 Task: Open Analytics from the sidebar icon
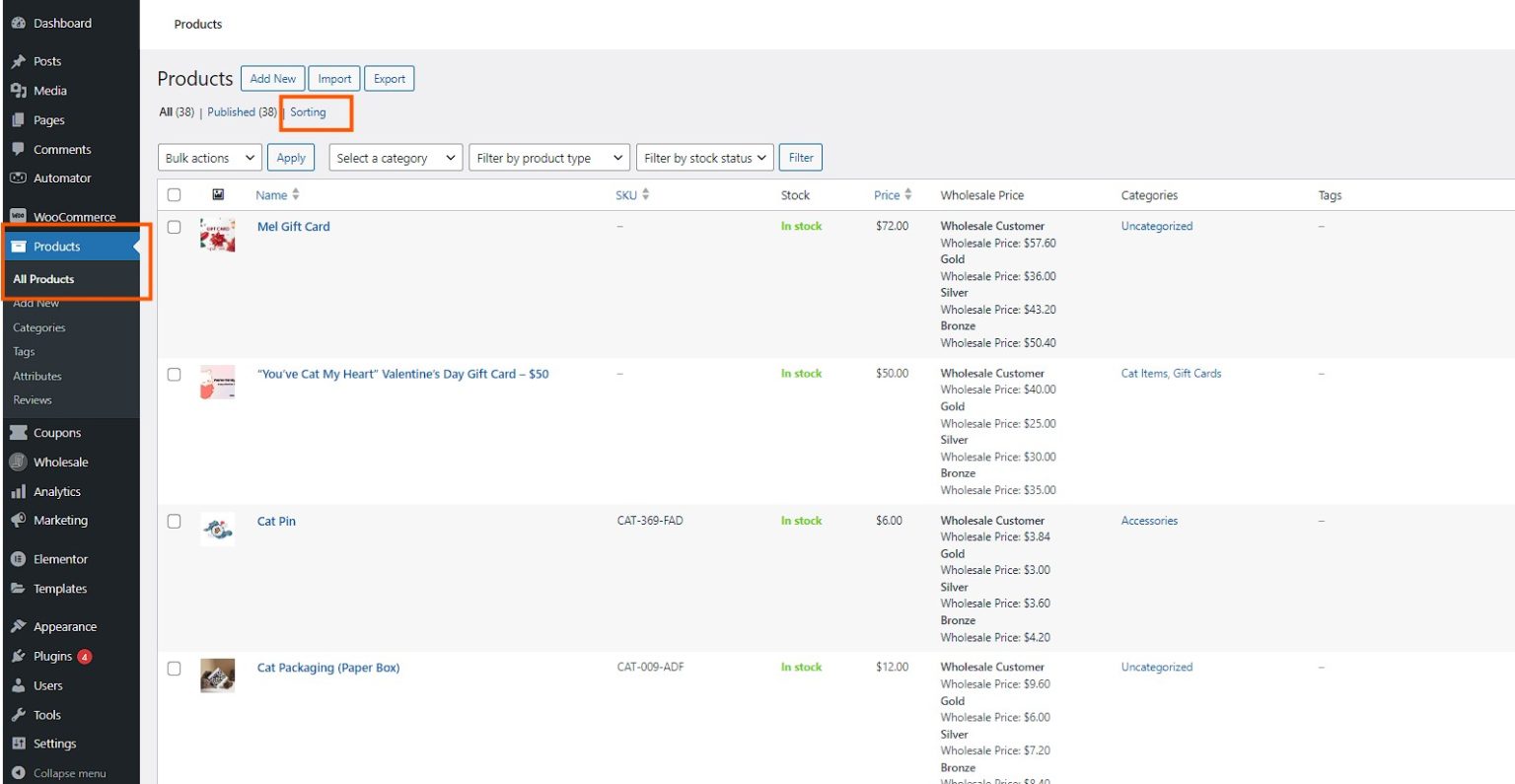point(18,491)
